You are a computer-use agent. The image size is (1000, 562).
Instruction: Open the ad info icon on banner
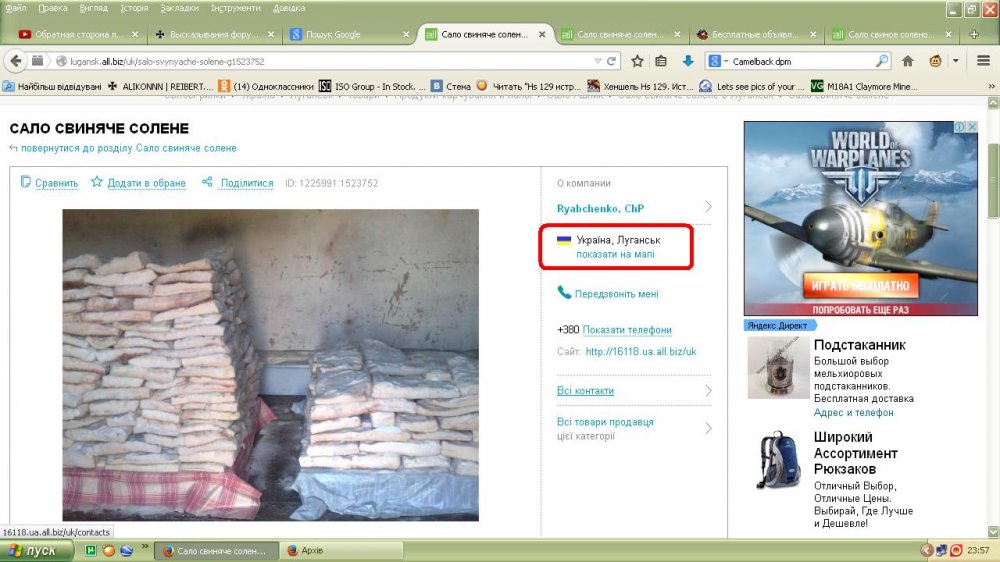[x=959, y=127]
